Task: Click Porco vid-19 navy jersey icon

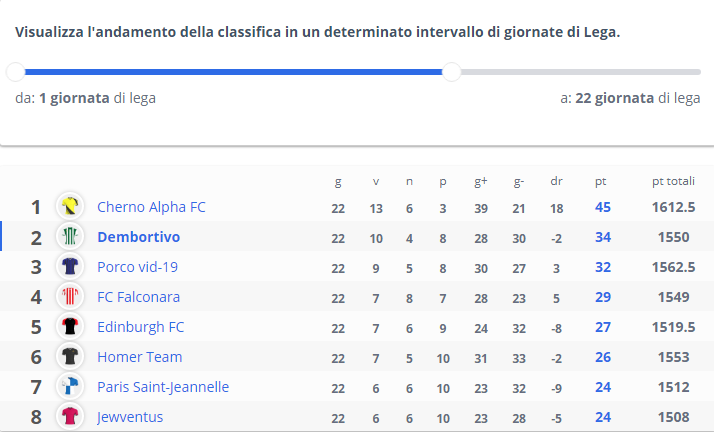Action: point(70,266)
